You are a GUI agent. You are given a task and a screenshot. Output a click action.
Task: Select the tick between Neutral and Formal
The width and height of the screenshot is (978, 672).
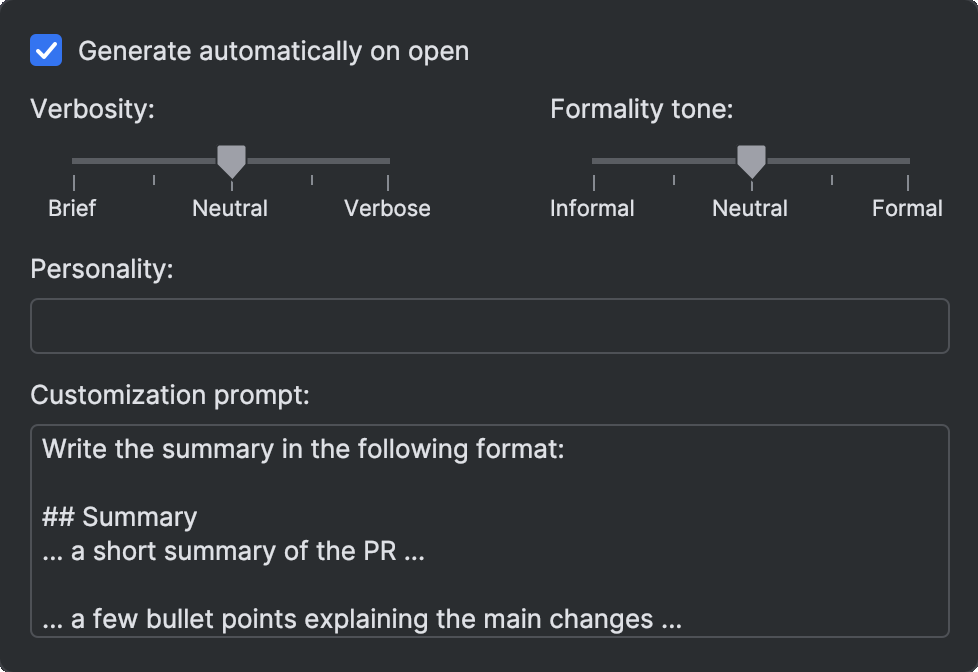tap(830, 180)
